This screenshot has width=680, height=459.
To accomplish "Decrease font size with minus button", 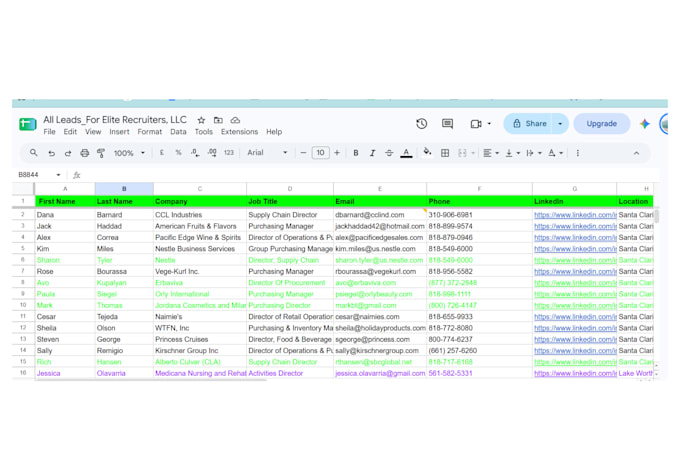I will point(303,153).
